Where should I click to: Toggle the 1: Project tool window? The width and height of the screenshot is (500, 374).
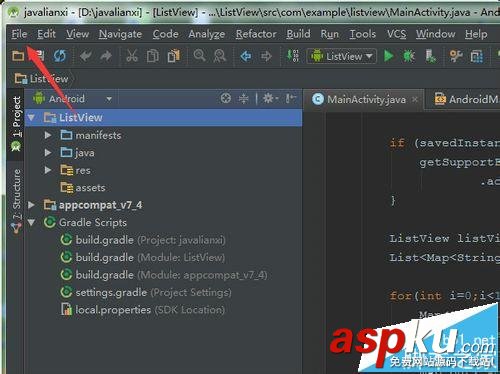pos(16,123)
